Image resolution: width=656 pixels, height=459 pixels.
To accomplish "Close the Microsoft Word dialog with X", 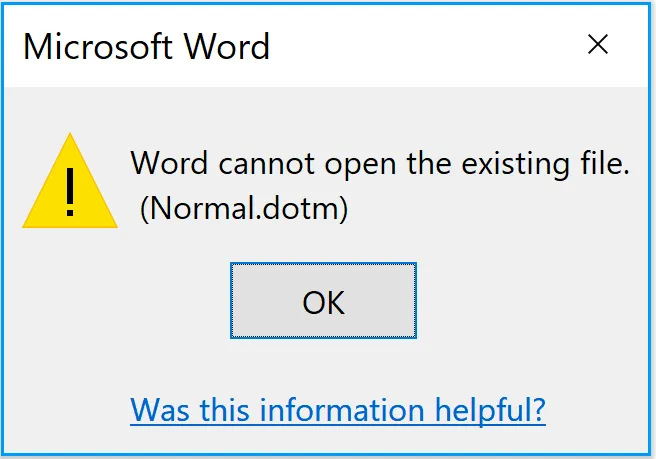I will pyautogui.click(x=598, y=44).
